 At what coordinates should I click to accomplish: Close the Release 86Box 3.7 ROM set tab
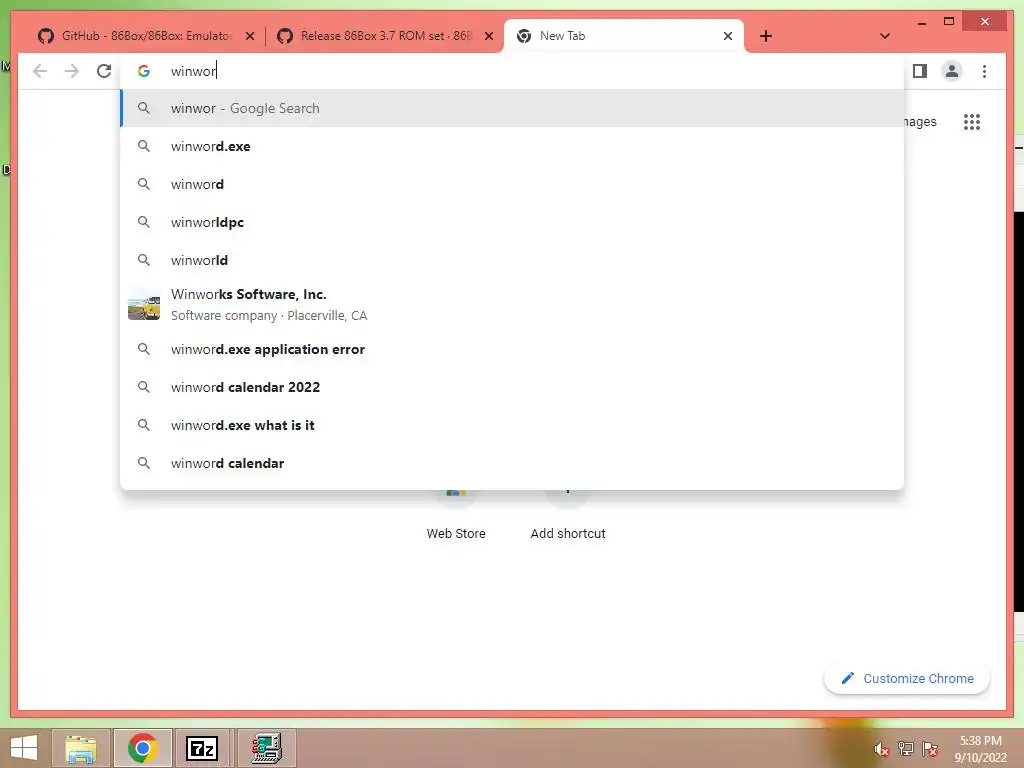(x=488, y=36)
